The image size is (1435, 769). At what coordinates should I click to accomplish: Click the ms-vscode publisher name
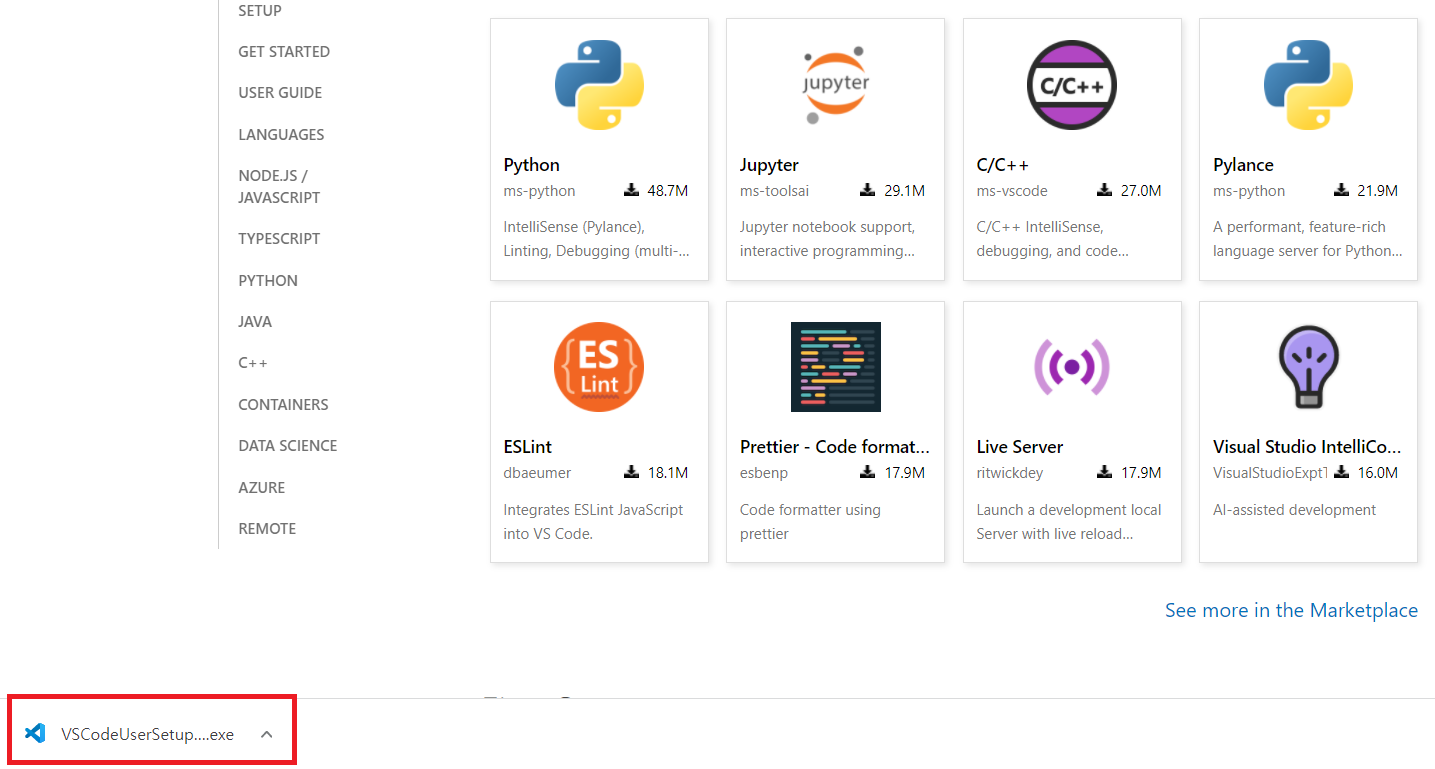(x=1011, y=191)
